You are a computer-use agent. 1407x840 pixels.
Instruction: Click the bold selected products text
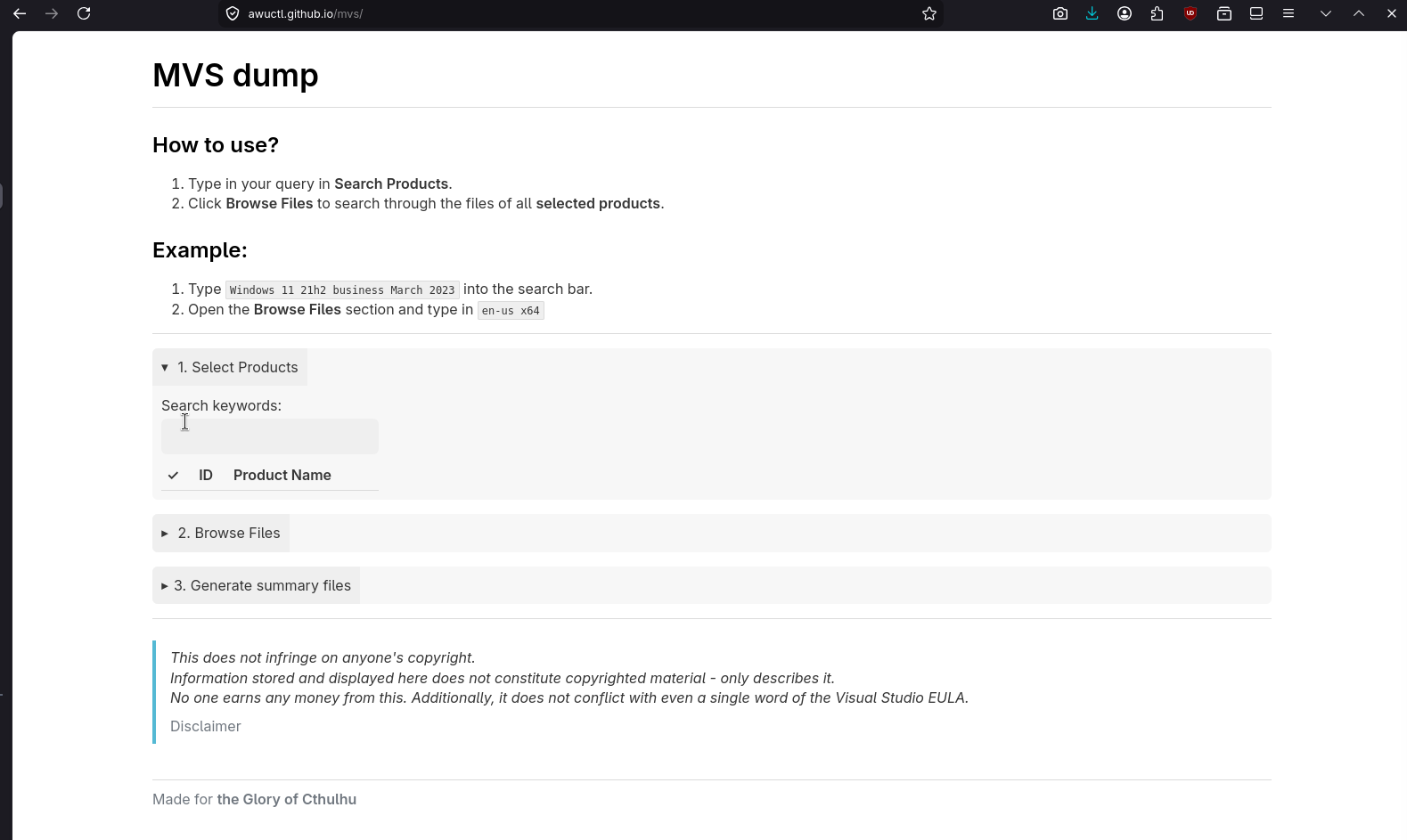point(598,203)
